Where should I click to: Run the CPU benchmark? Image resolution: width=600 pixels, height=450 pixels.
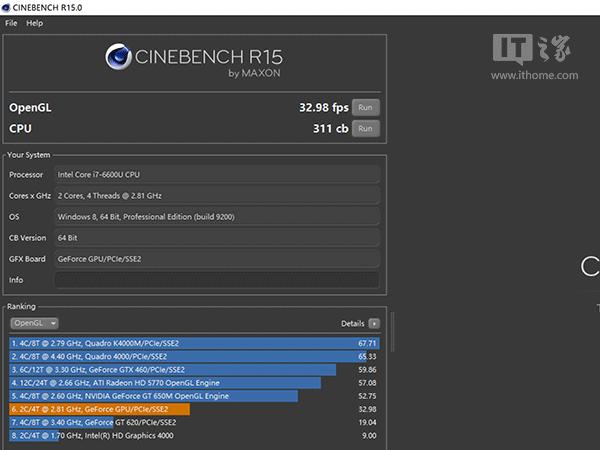(366, 129)
